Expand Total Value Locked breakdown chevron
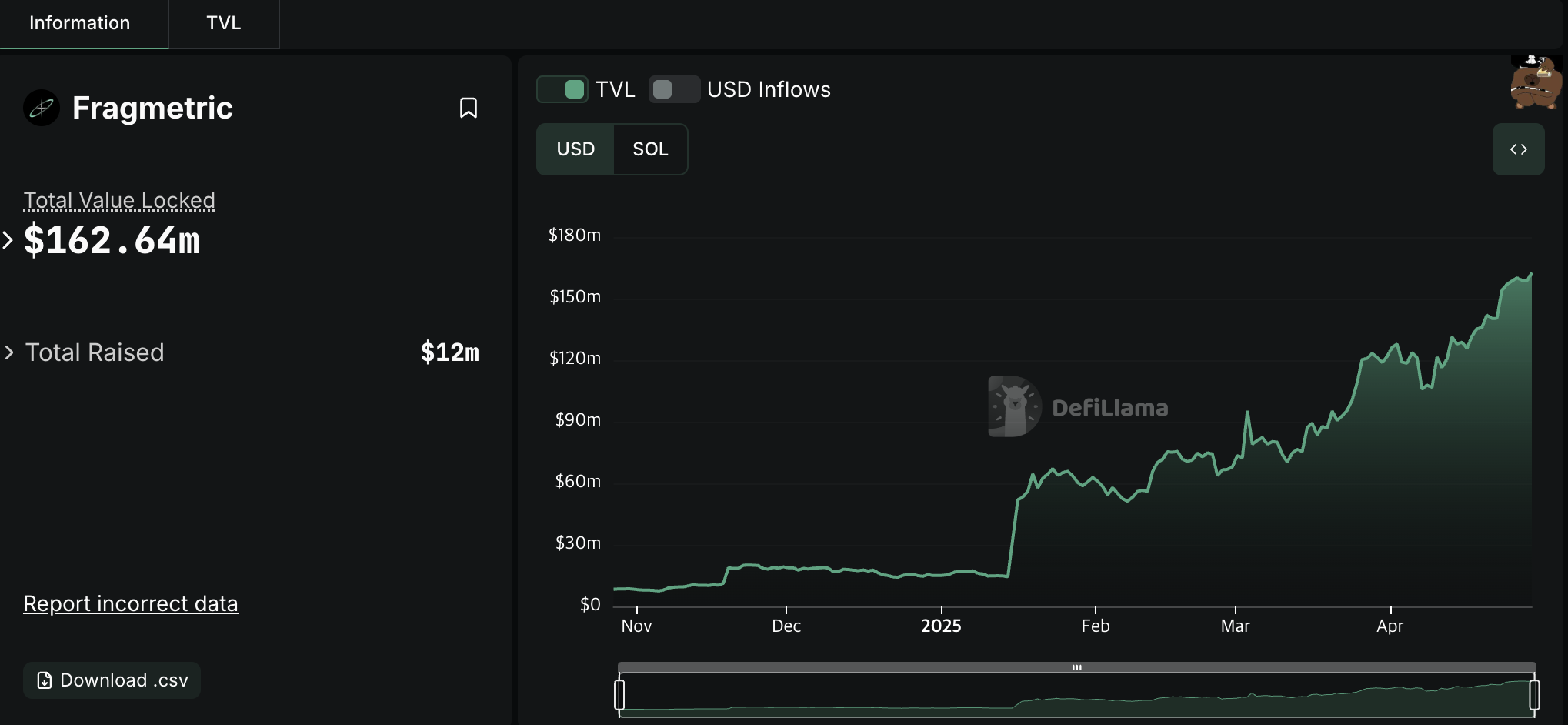1568x725 pixels. pyautogui.click(x=8, y=240)
